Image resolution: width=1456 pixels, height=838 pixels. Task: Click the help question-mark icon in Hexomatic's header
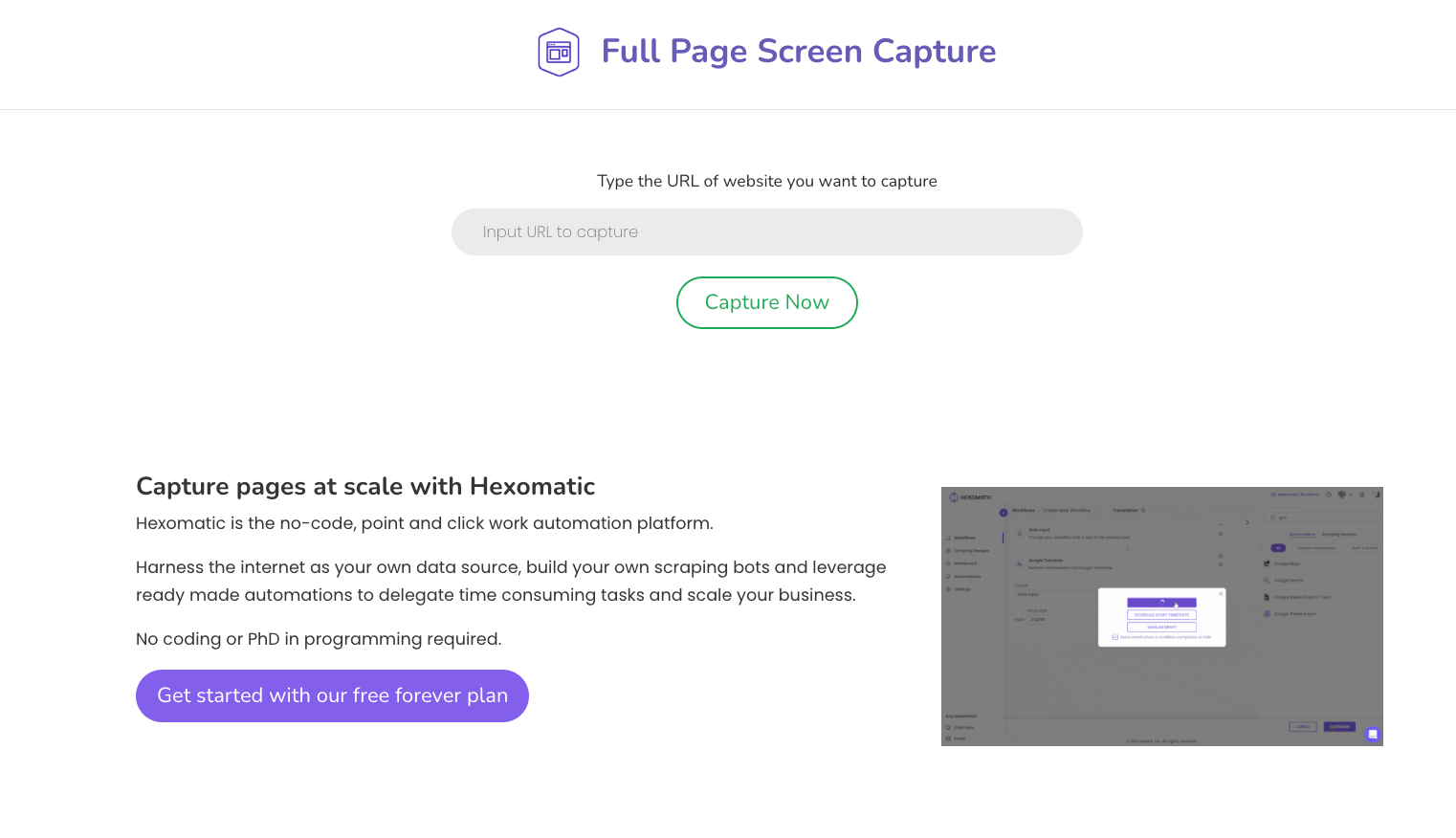pyautogui.click(x=1328, y=495)
